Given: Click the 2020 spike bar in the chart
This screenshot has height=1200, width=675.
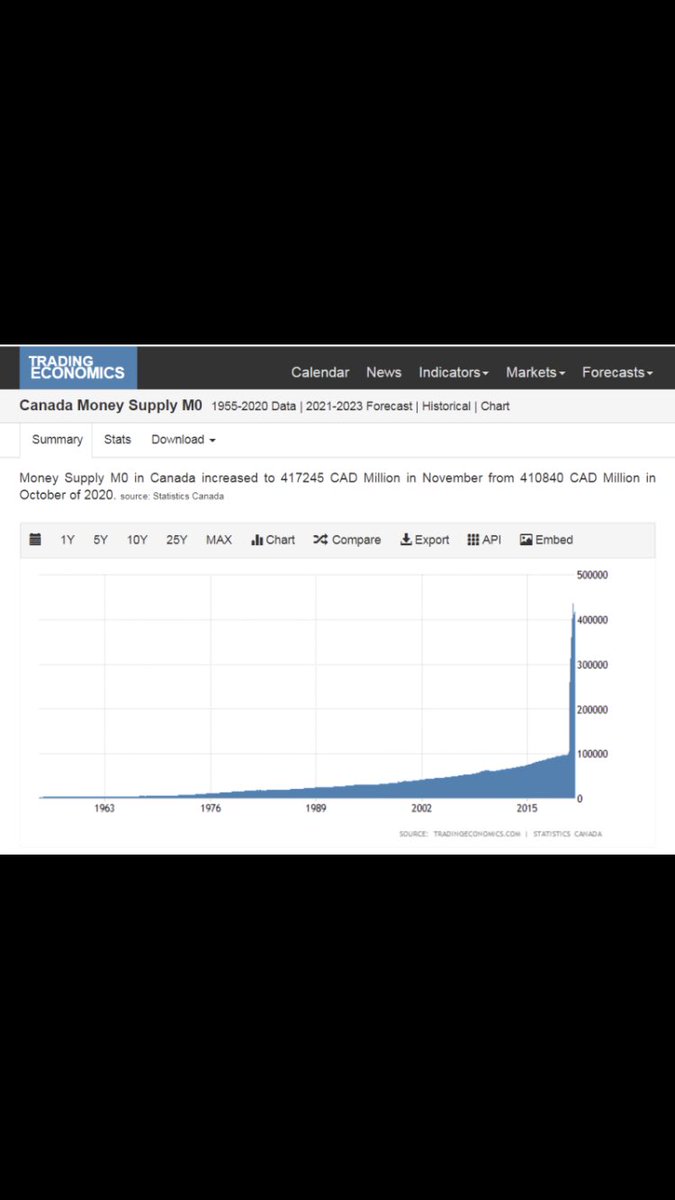Looking at the screenshot, I should pyautogui.click(x=573, y=700).
